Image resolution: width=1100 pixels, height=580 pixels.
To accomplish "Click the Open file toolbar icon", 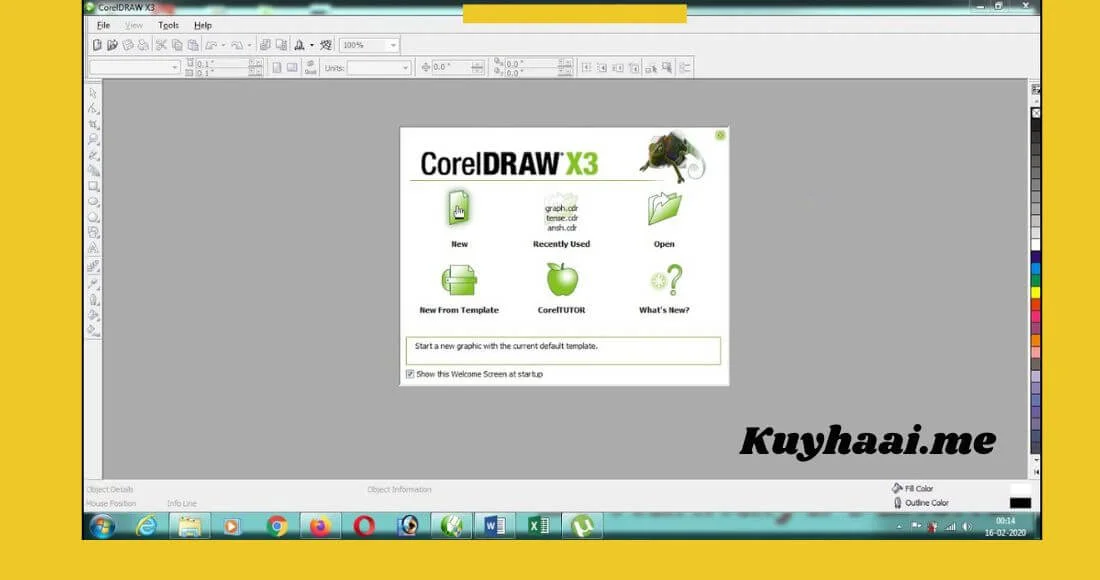I will (x=112, y=45).
